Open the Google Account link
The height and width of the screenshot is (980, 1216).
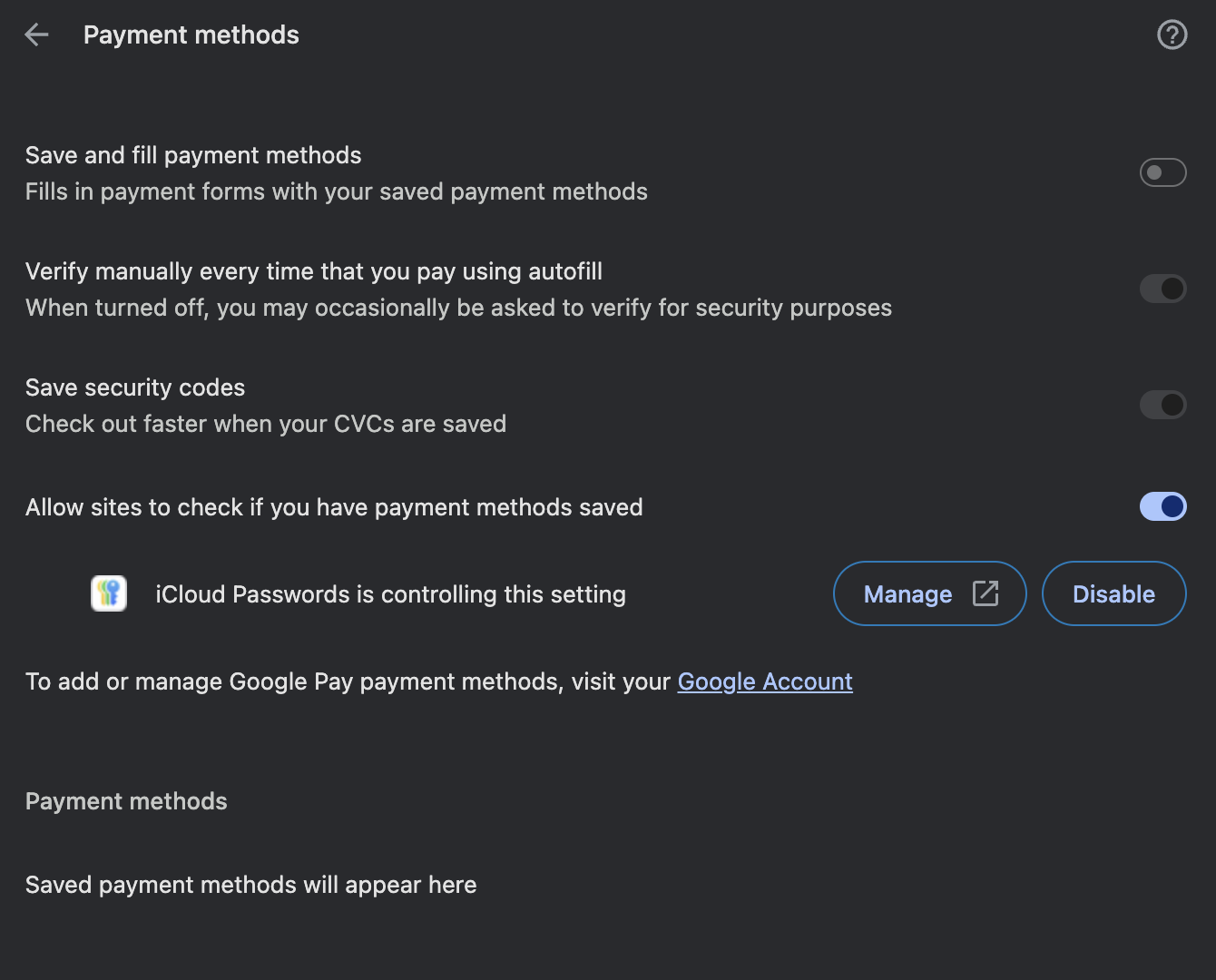[x=765, y=681]
